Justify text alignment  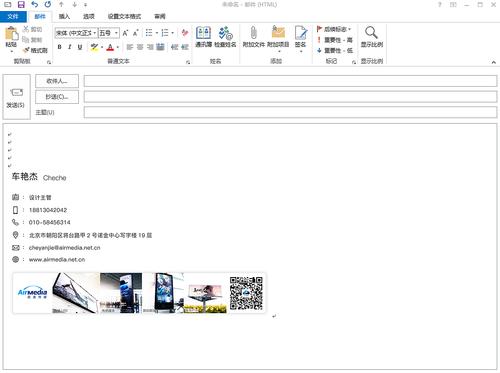[x=160, y=47]
